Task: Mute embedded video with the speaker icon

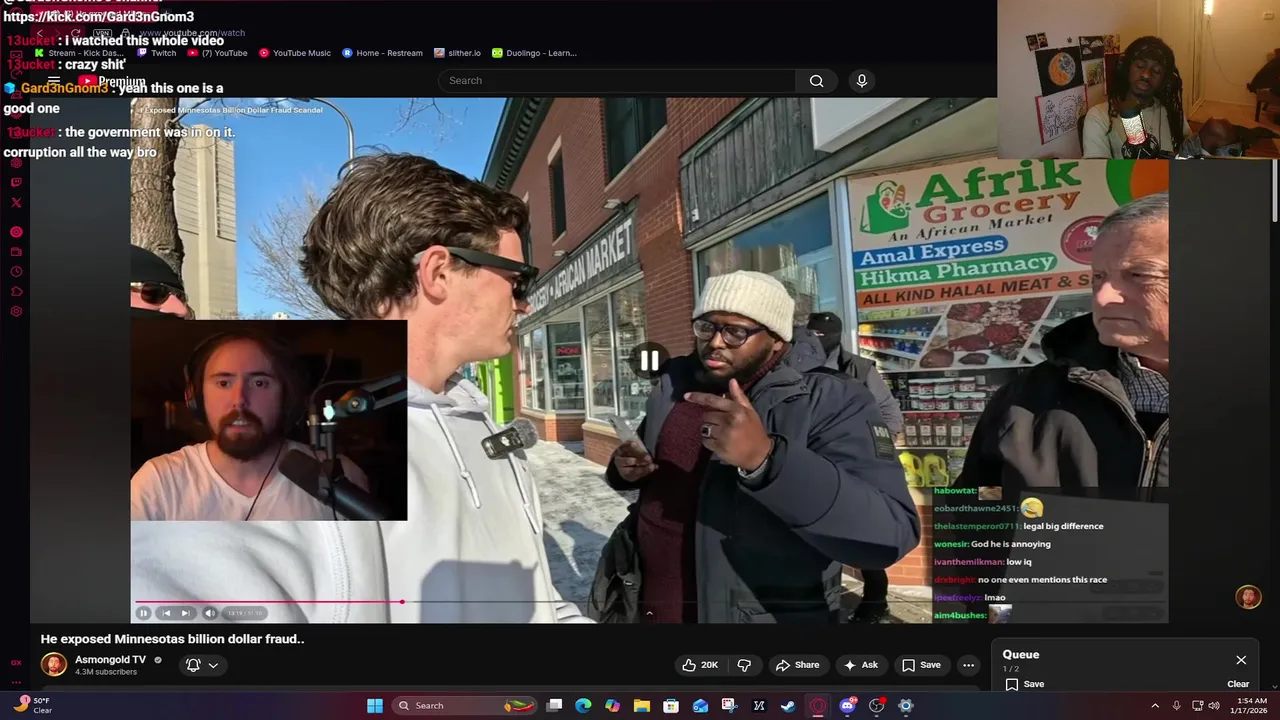Action: pos(209,613)
